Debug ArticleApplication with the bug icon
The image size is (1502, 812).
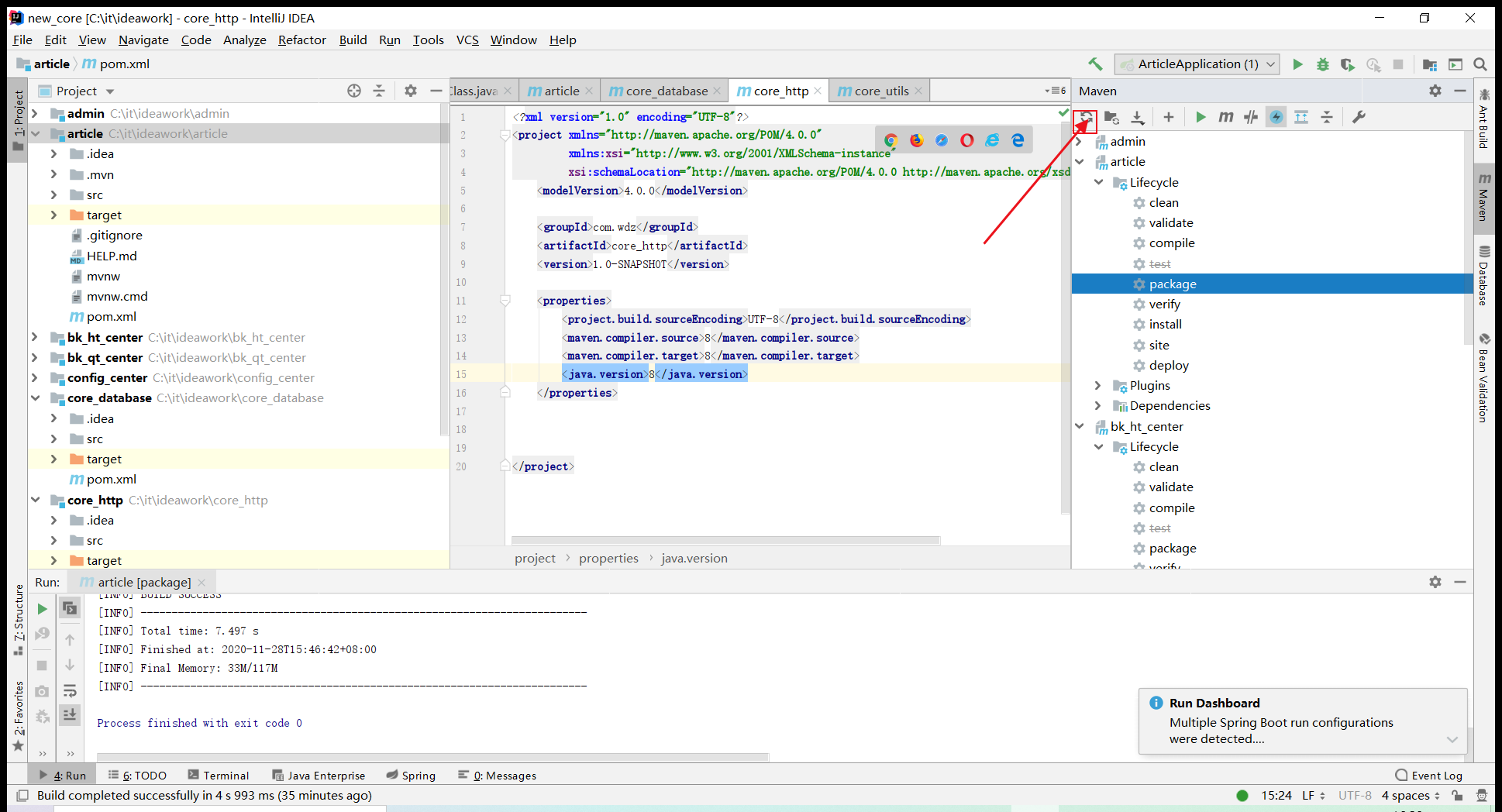(x=1323, y=64)
